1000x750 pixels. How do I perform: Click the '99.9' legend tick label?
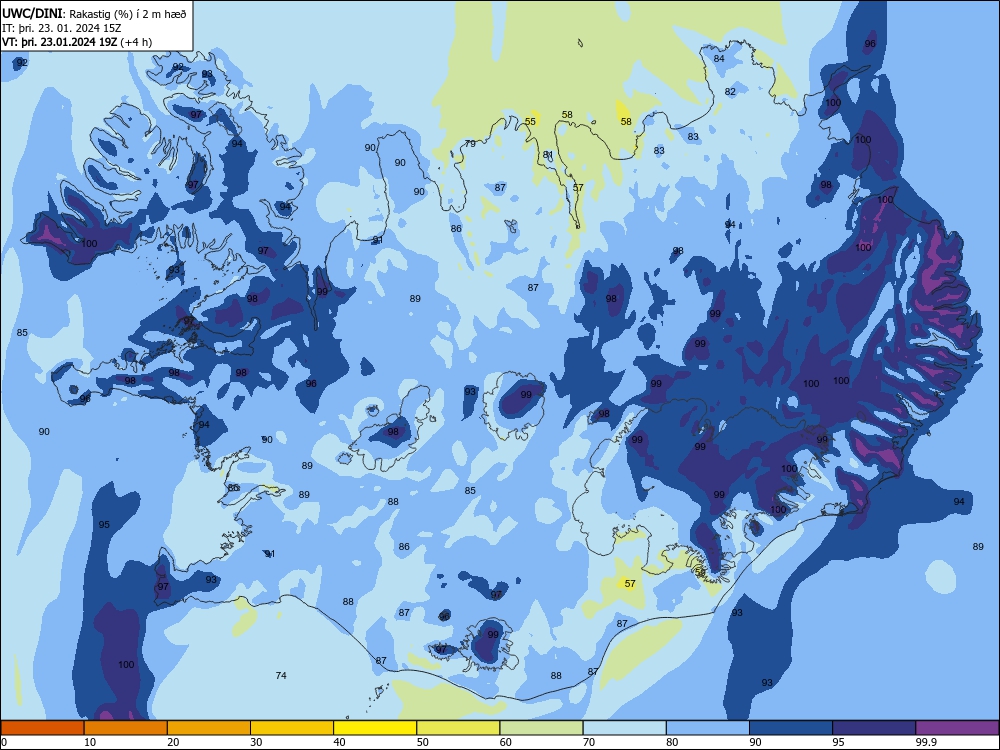point(925,742)
